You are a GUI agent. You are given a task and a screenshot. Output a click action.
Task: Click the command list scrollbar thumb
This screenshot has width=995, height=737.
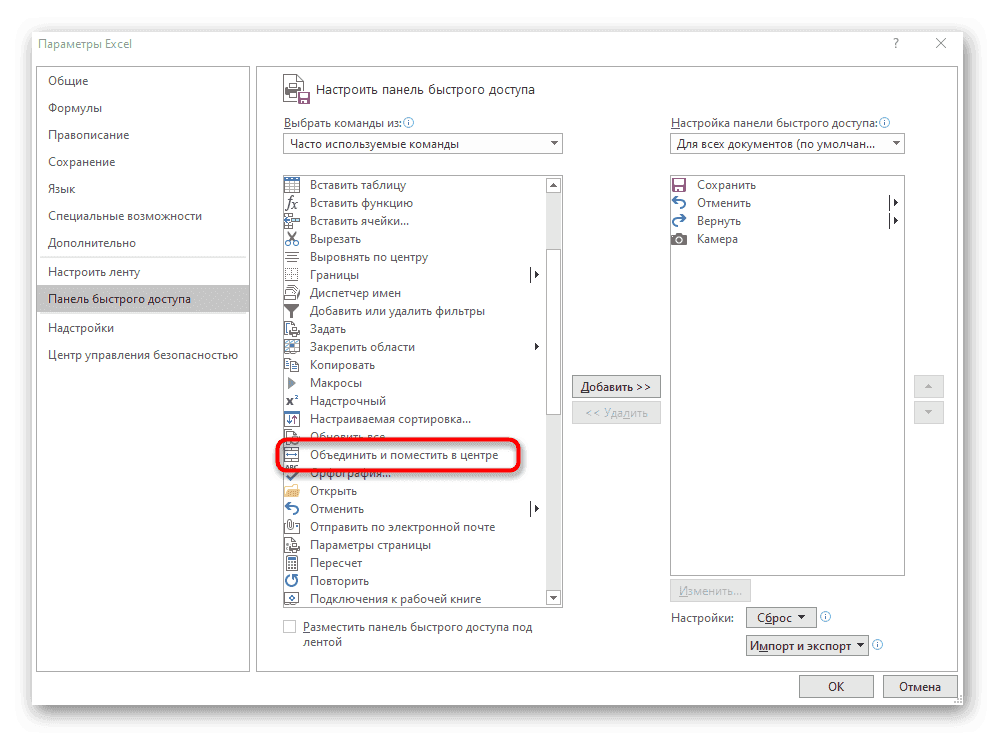coord(553,332)
